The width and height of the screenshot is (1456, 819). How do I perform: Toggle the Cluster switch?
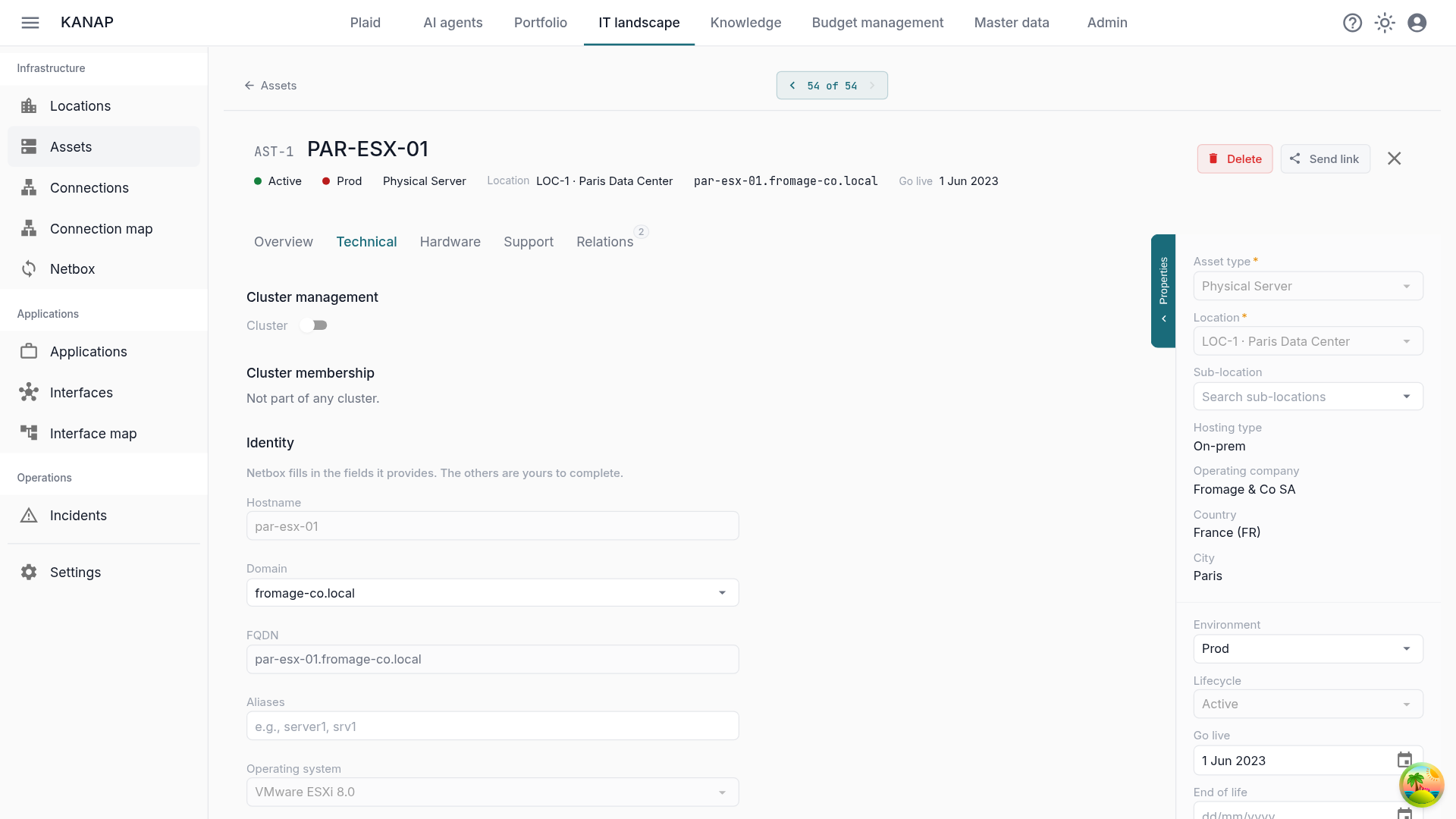pos(313,325)
